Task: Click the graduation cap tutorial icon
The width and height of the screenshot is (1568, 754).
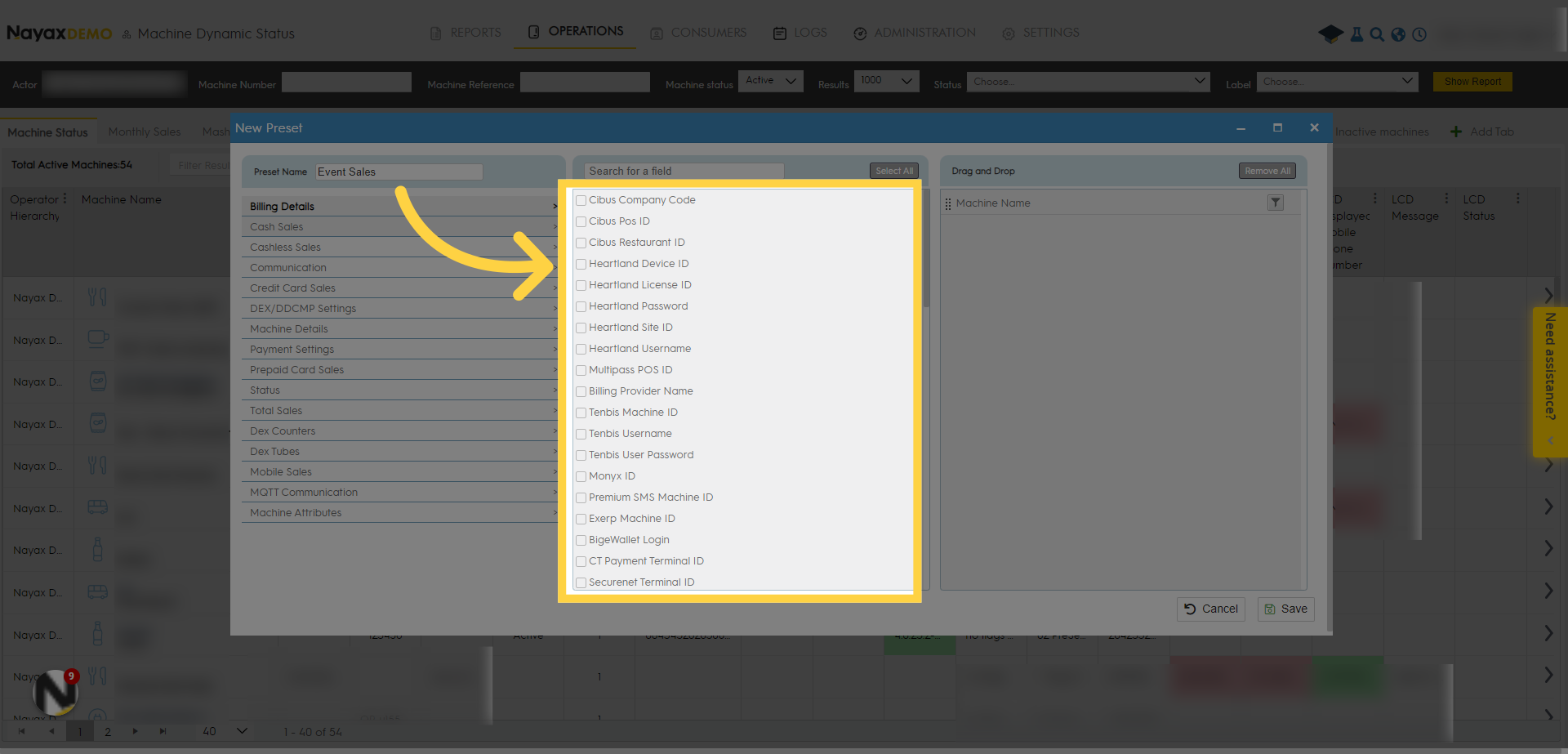Action: [1330, 33]
